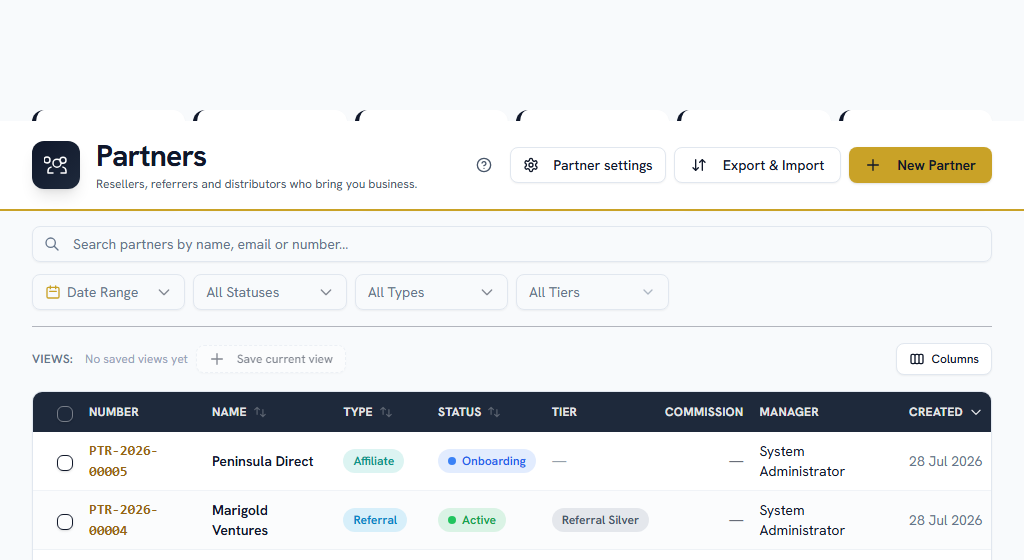Open the Date Range filter
Screen dimensions: 1024x560
tap(108, 292)
